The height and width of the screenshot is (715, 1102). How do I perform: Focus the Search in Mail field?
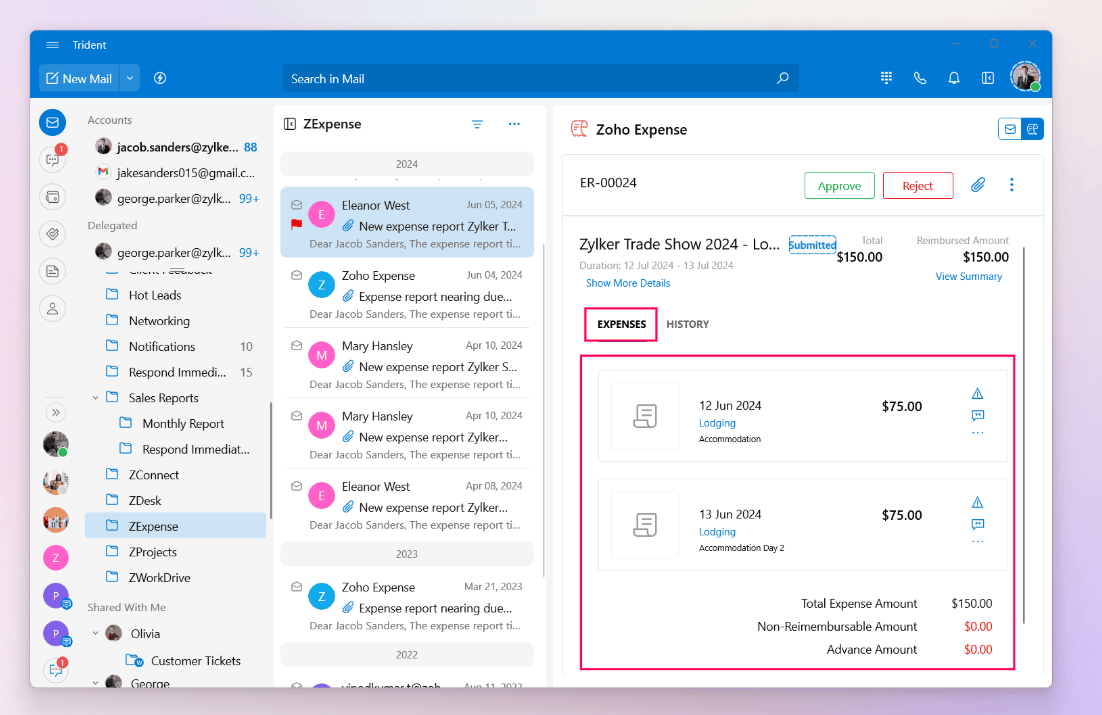click(540, 79)
